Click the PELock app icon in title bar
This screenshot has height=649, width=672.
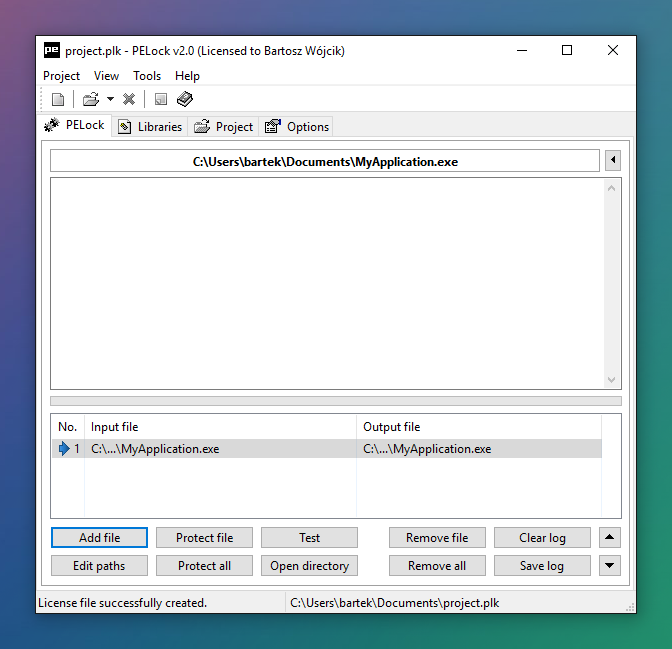pos(52,50)
